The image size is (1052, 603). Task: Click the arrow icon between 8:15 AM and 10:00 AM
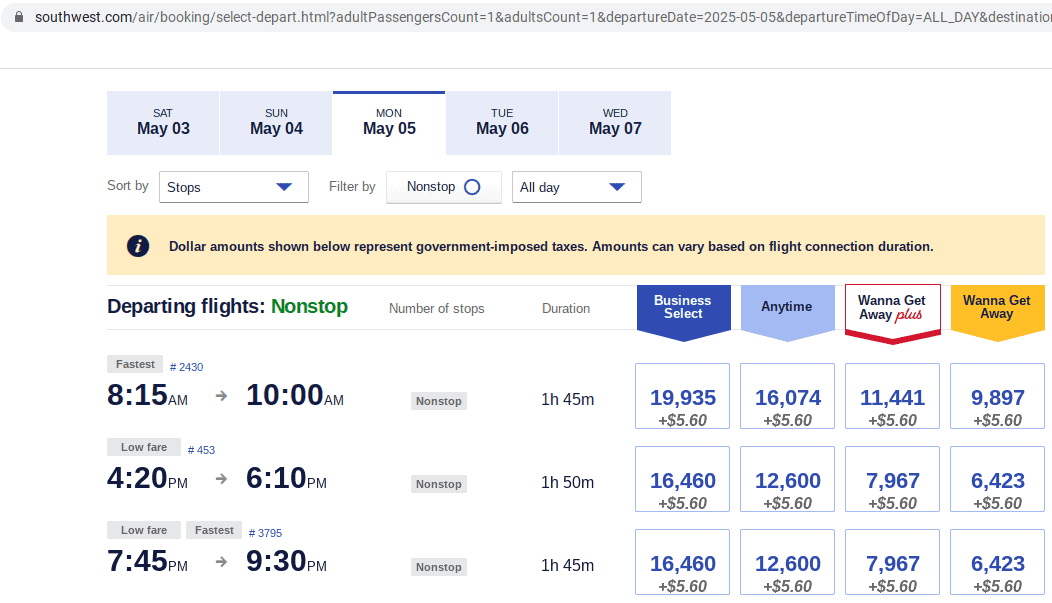click(220, 396)
